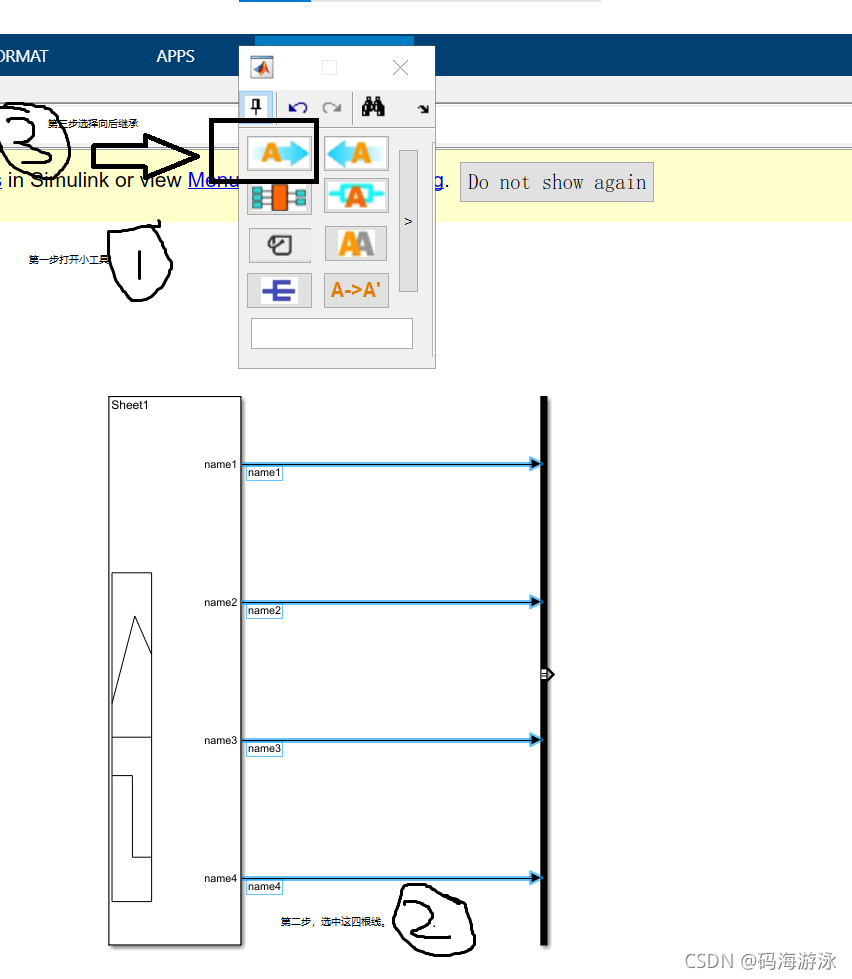Click the A->A' rename button
852x979 pixels.
356,290
